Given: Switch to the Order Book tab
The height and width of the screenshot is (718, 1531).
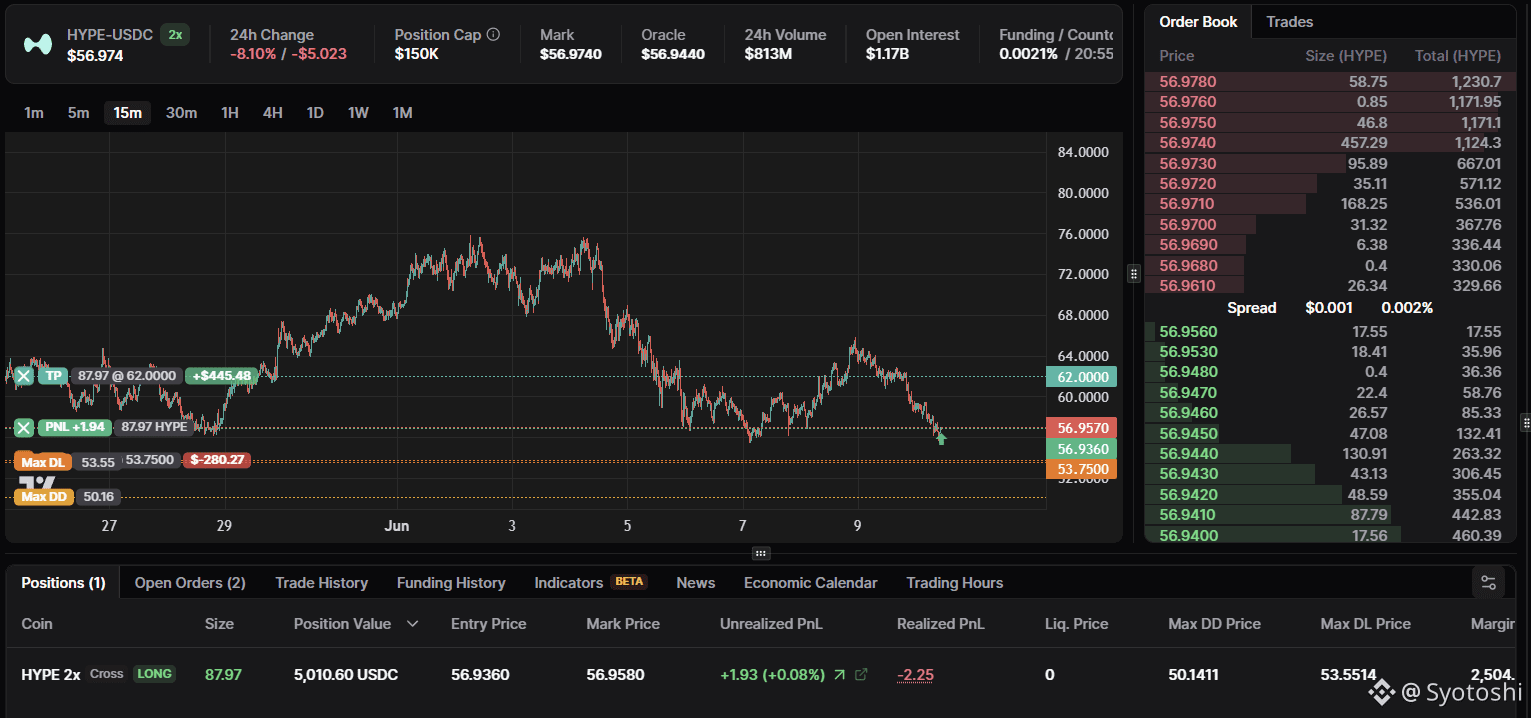Looking at the screenshot, I should click(x=1198, y=22).
